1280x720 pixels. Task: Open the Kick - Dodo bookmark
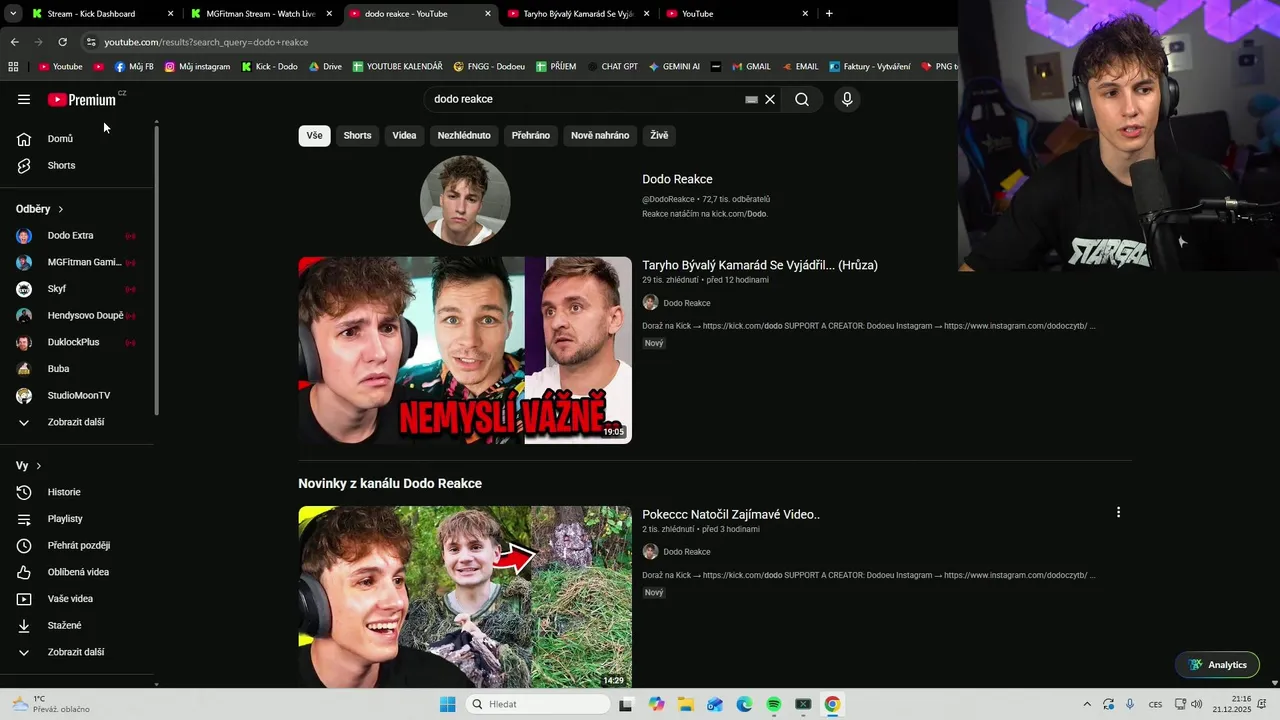(269, 67)
